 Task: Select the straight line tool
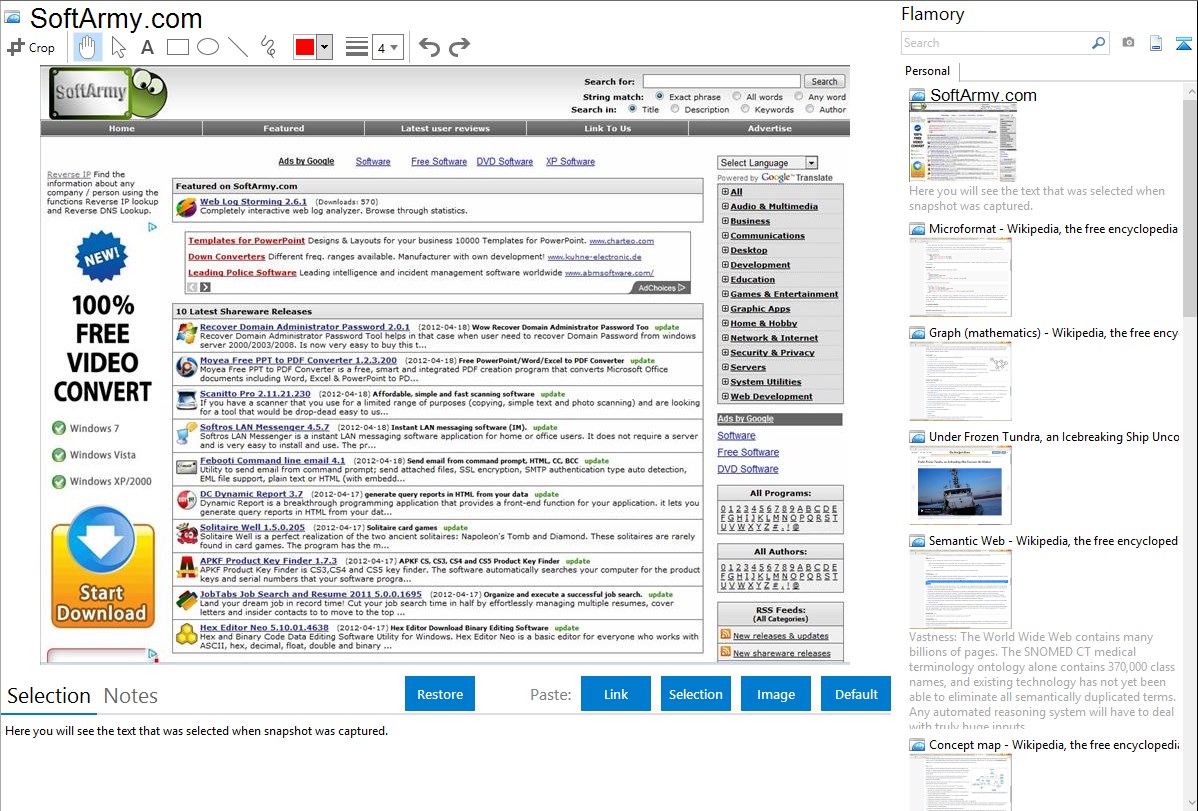tap(238, 47)
